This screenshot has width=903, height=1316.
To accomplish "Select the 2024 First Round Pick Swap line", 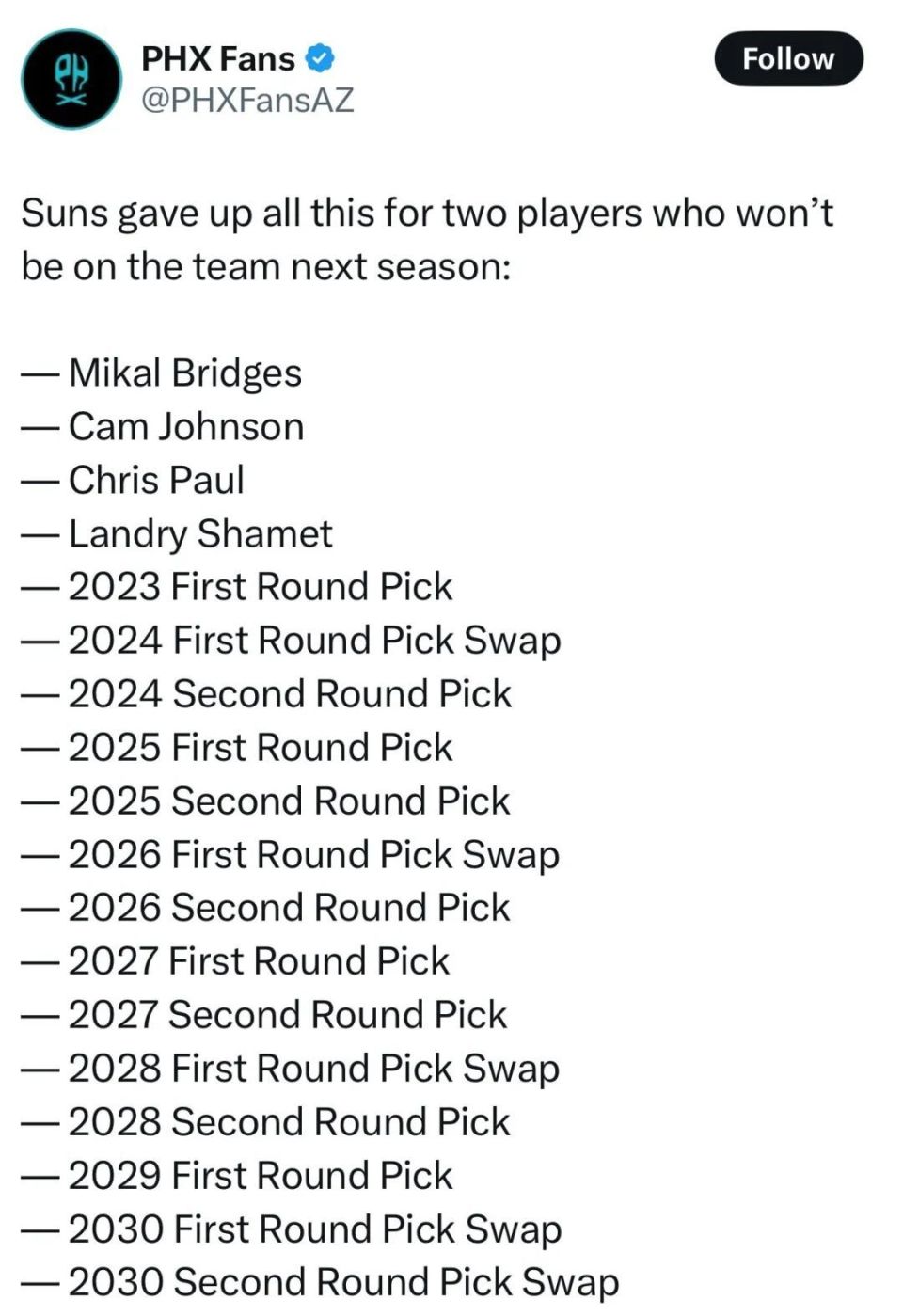I will click(314, 641).
